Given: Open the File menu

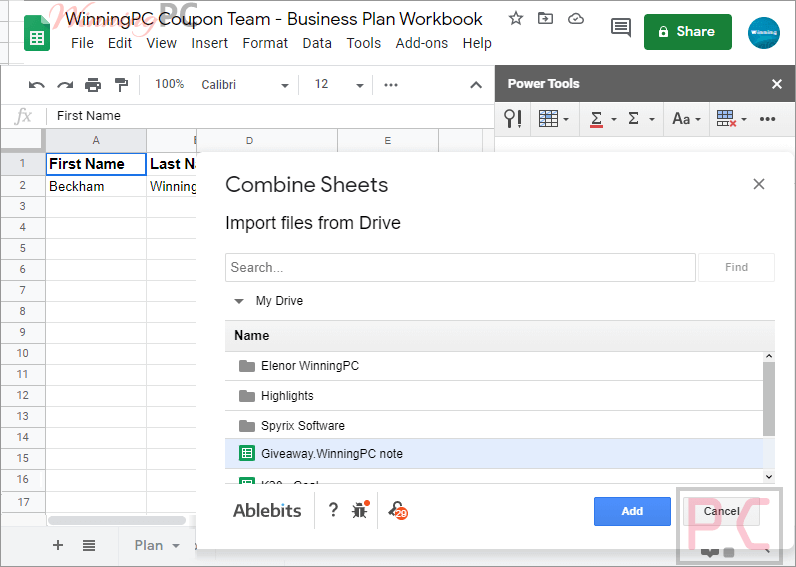Looking at the screenshot, I should tap(82, 43).
